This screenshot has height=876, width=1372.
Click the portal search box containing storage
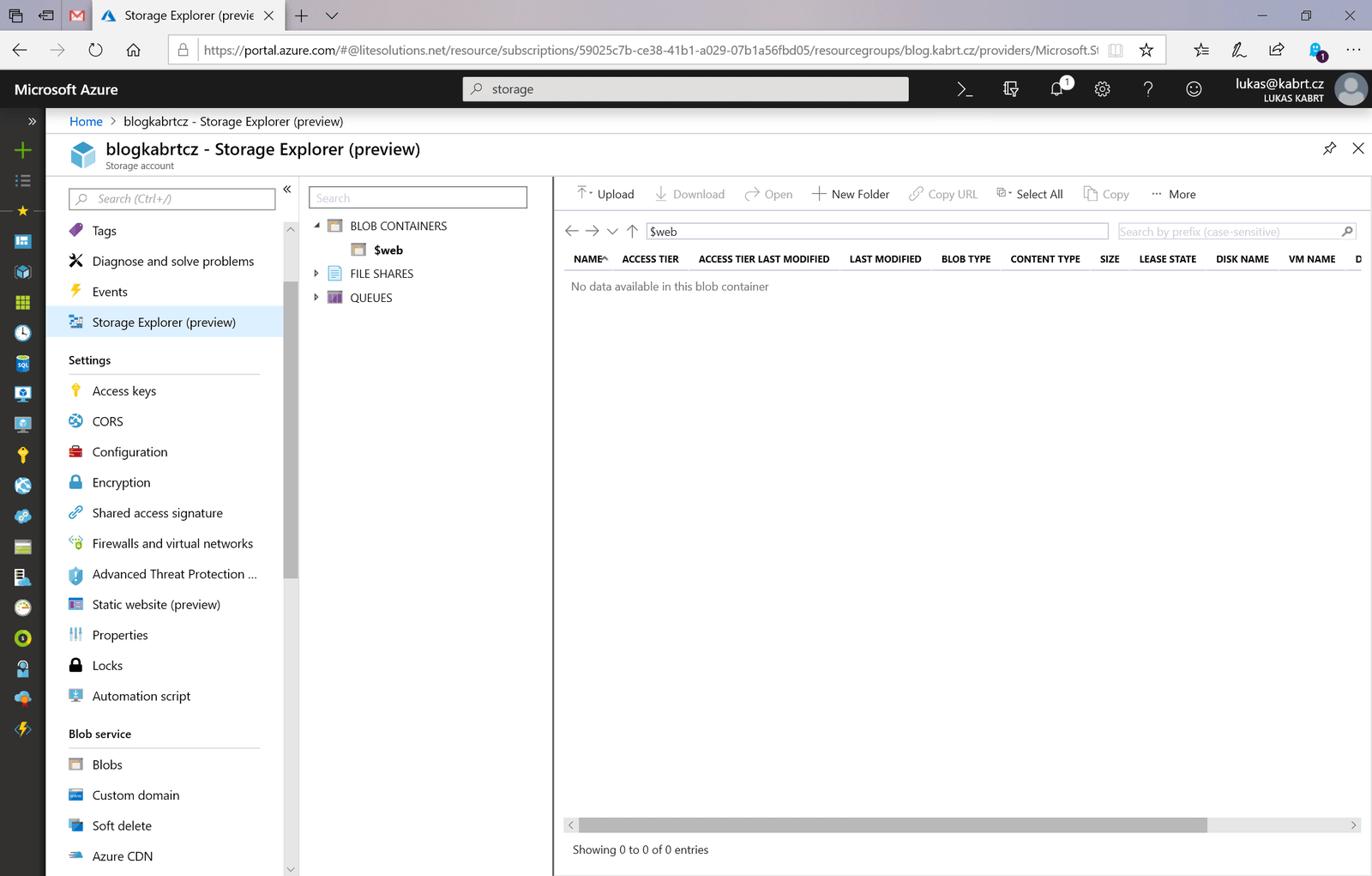tap(685, 89)
